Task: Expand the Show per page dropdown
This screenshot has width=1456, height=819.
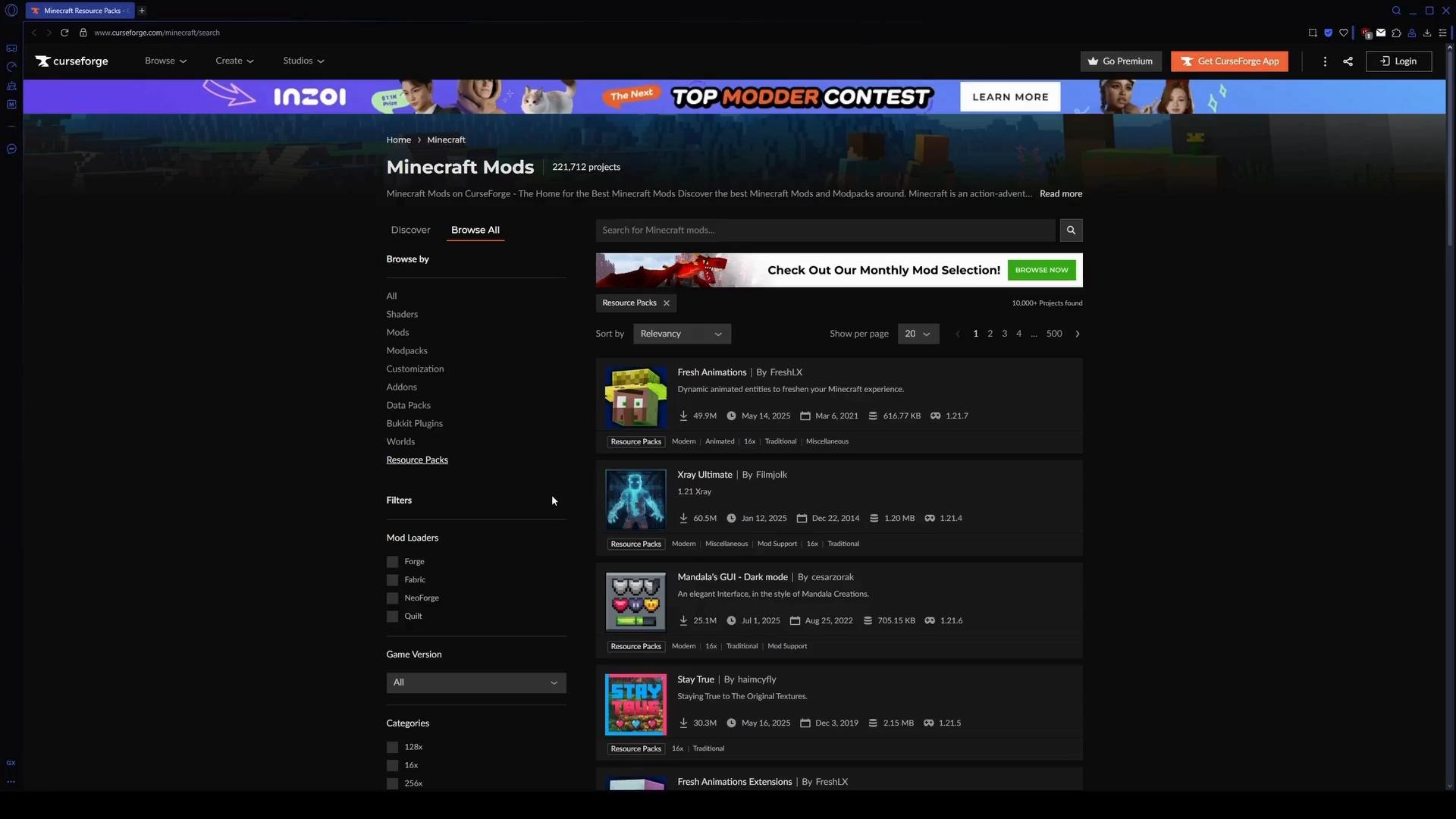Action: (x=918, y=334)
